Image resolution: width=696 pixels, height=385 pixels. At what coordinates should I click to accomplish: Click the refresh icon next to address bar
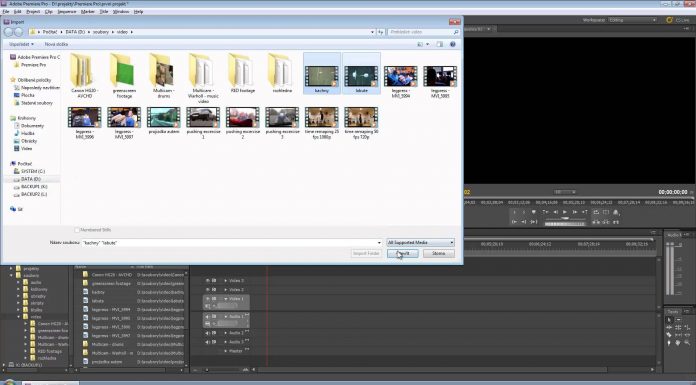point(380,32)
